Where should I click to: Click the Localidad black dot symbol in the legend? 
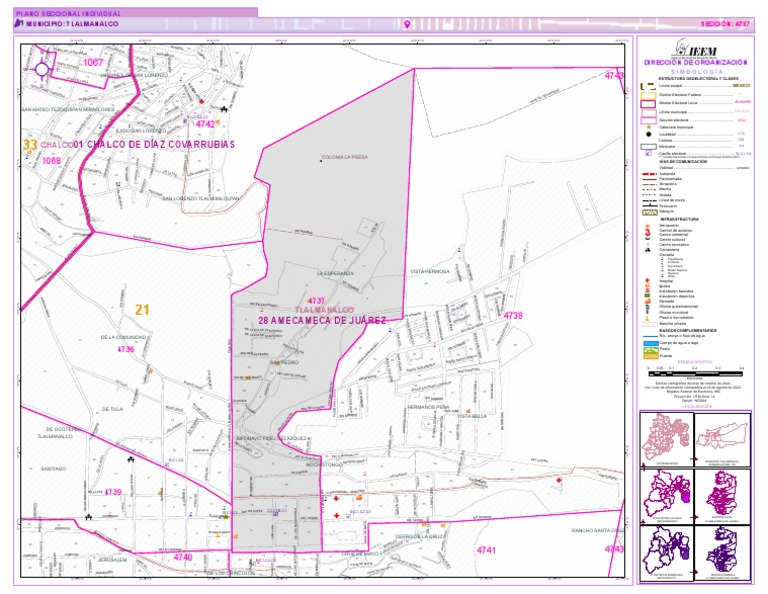tap(648, 134)
